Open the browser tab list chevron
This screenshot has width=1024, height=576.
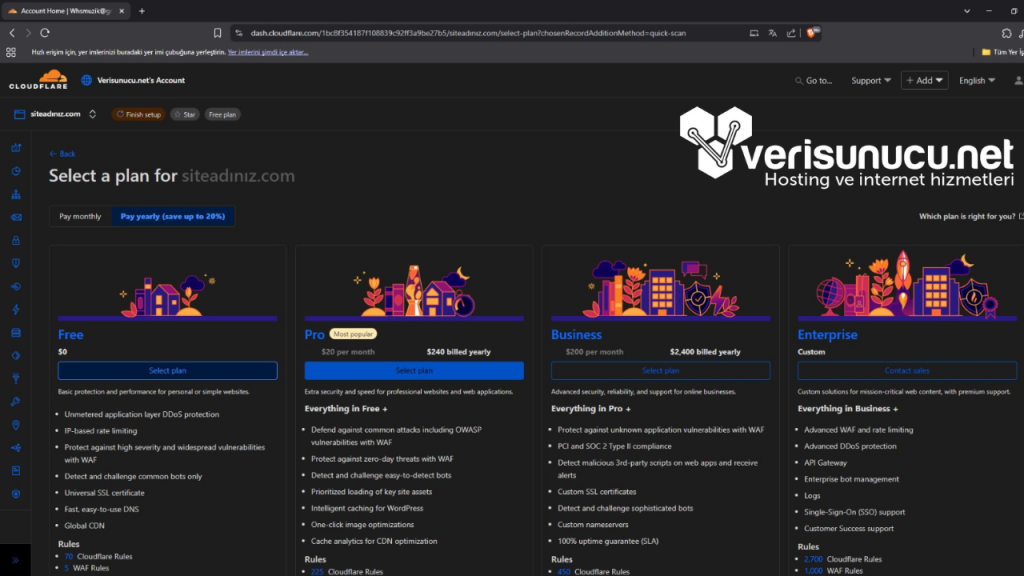tap(967, 11)
